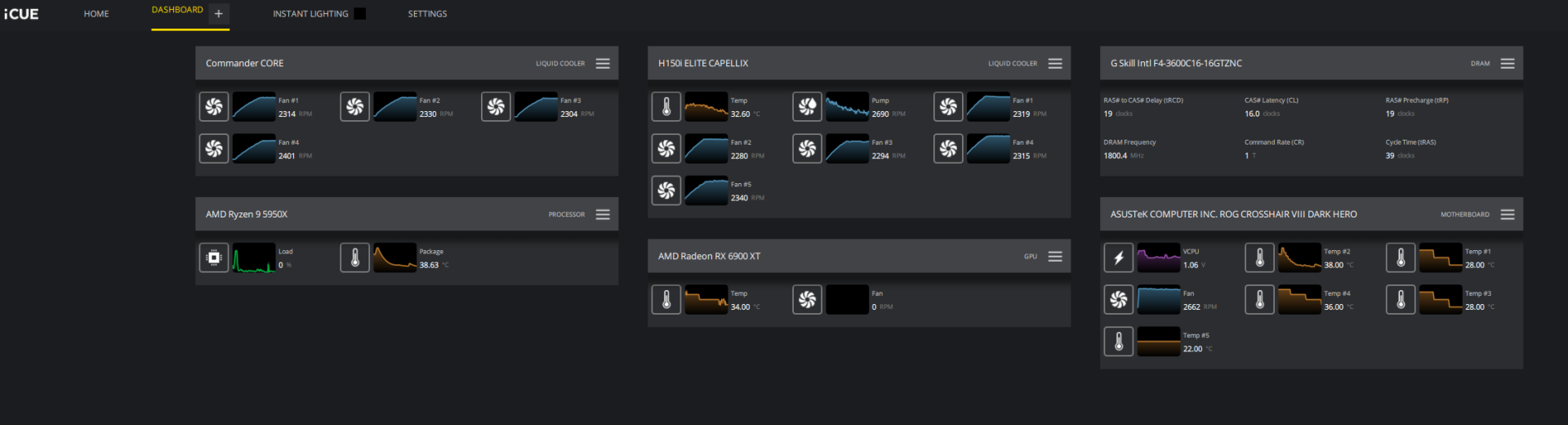Click Commander CORE header title
The width and height of the screenshot is (1568, 425).
[x=245, y=64]
